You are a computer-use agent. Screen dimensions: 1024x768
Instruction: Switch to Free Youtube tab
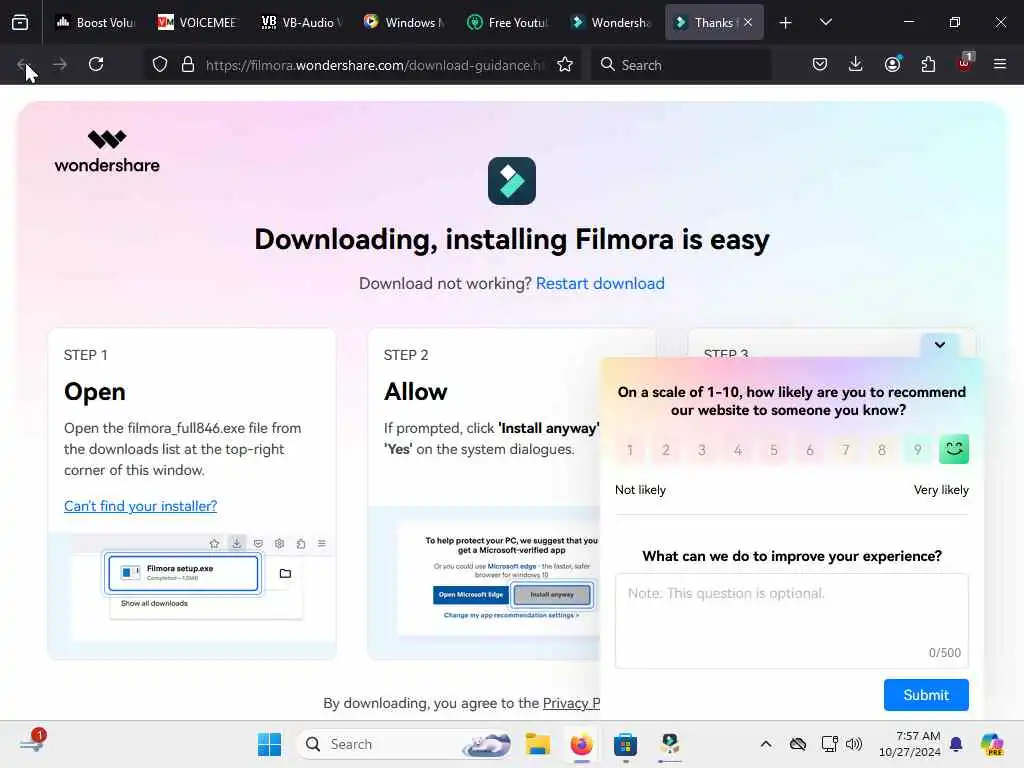507,23
